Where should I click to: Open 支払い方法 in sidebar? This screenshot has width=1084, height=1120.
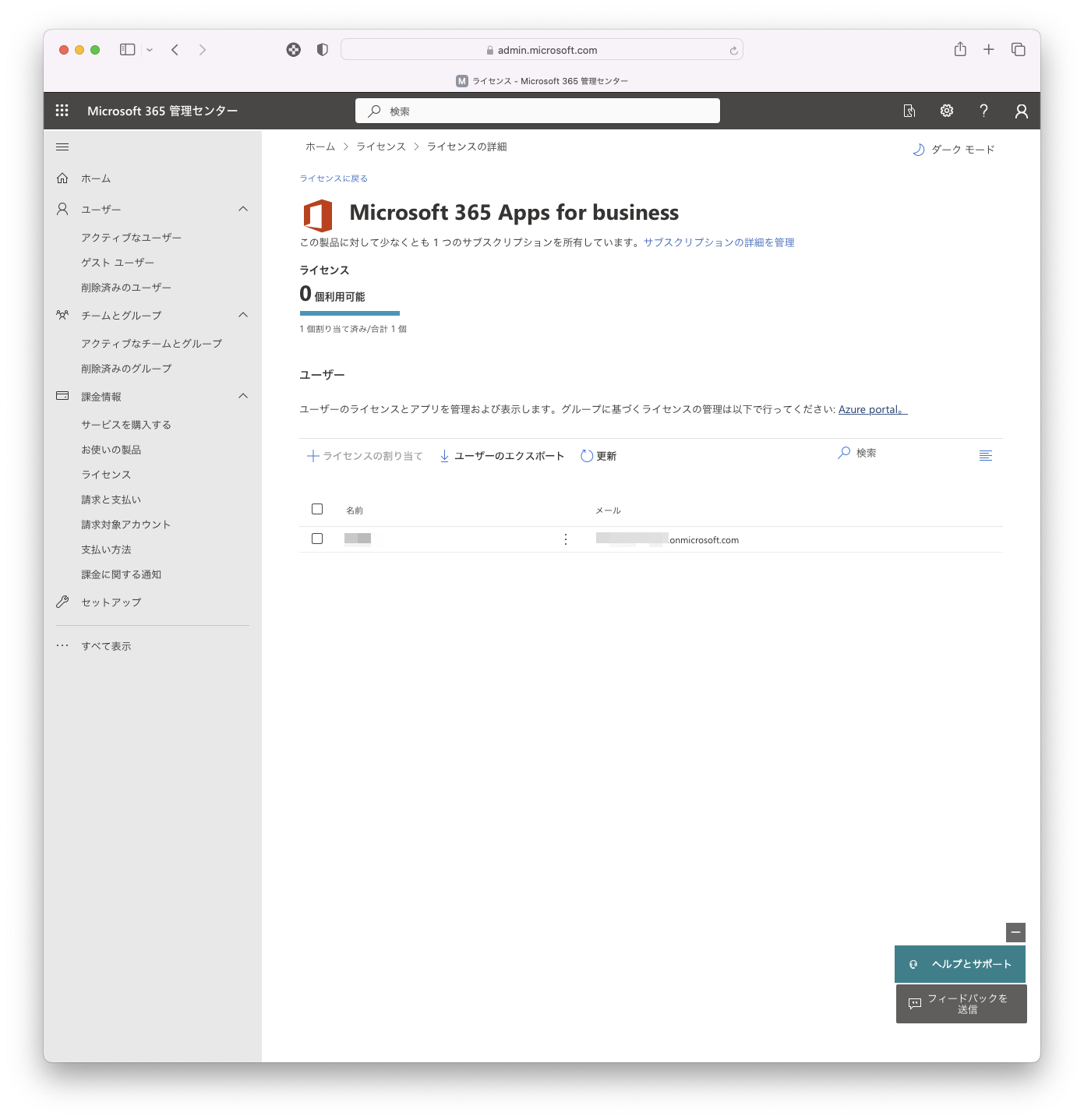point(106,549)
